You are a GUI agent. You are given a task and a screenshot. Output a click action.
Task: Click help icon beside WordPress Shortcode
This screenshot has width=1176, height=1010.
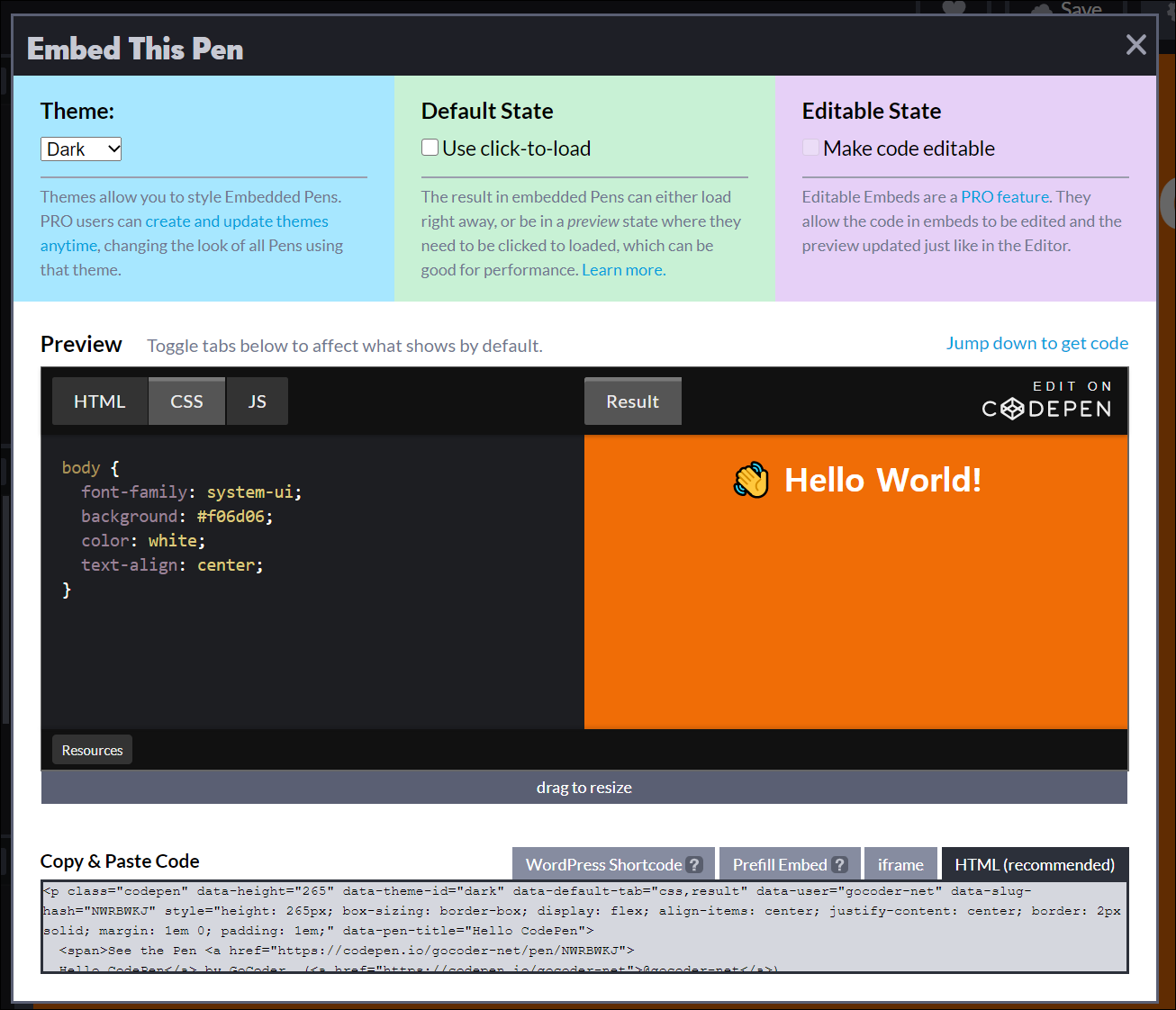(694, 864)
